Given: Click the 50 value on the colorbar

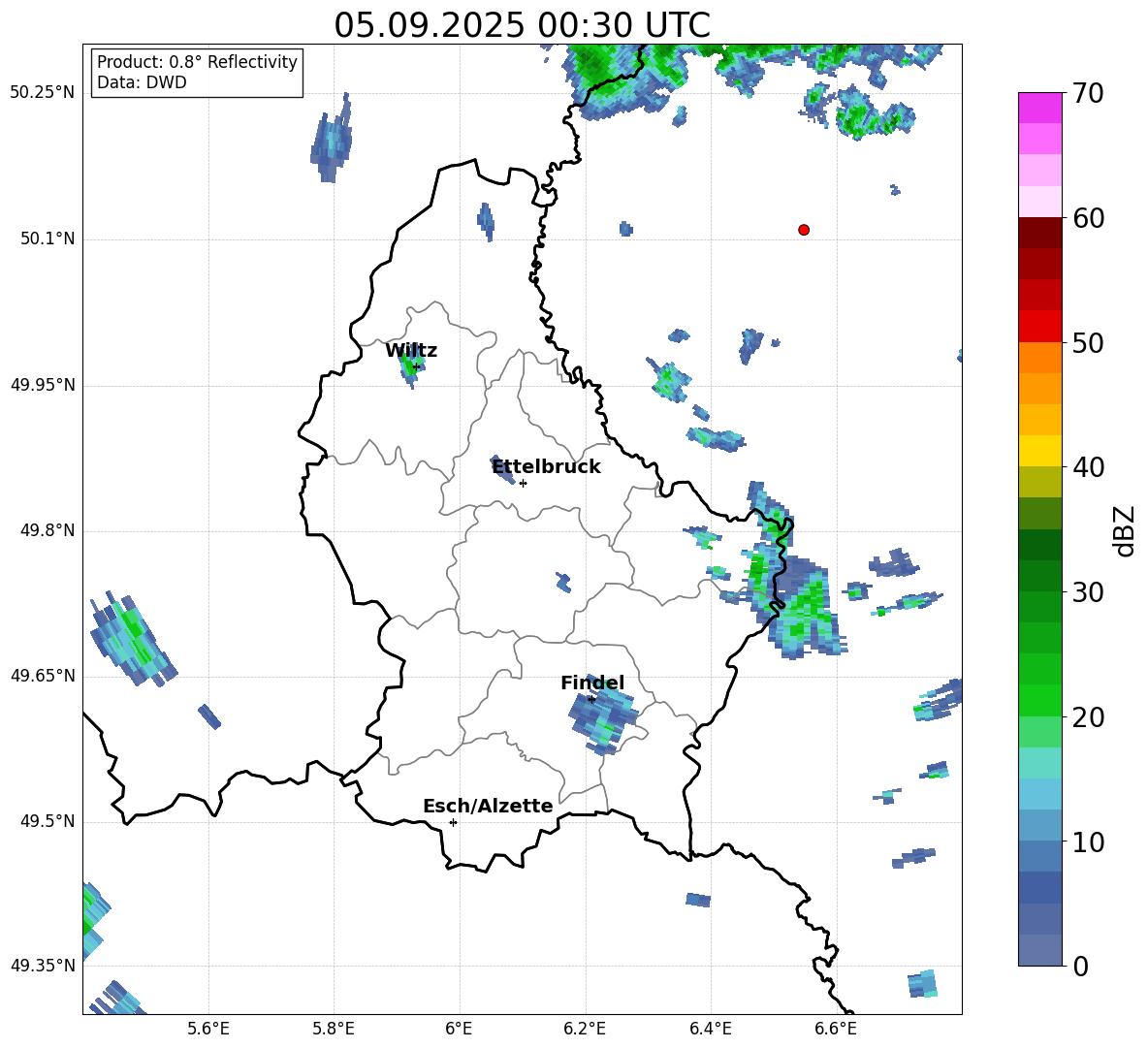Looking at the screenshot, I should tap(1088, 342).
